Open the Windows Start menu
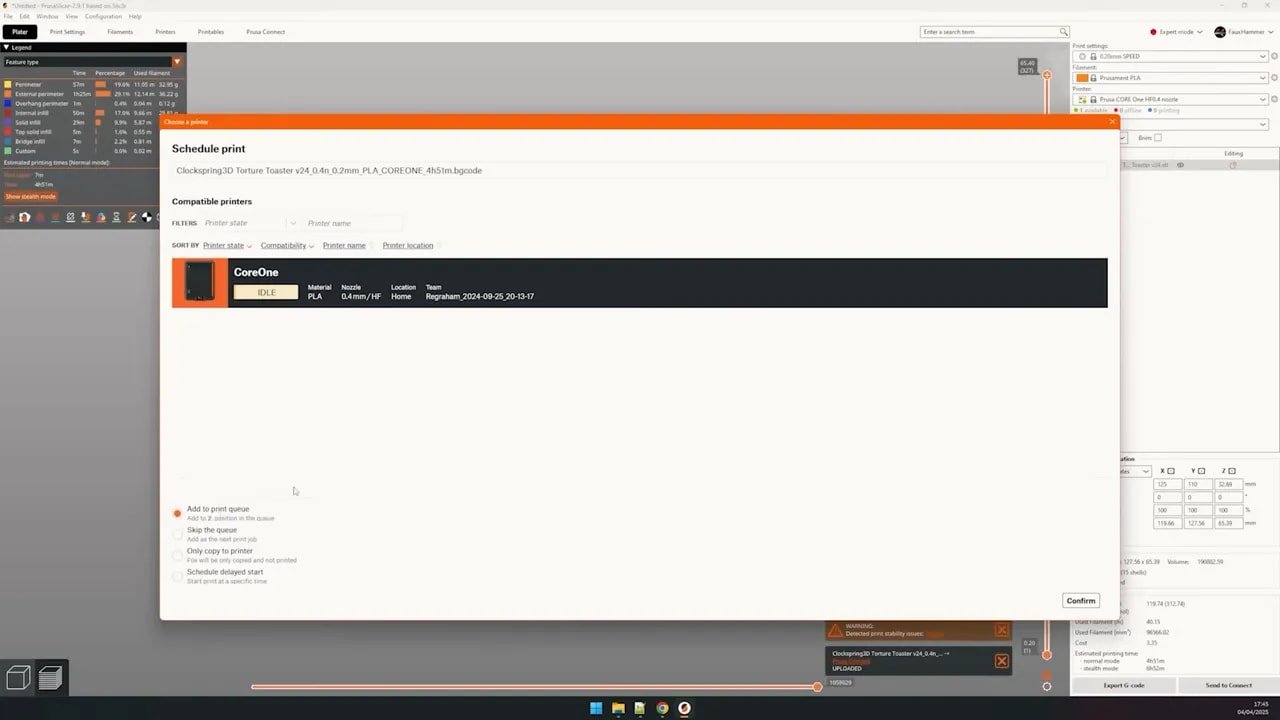This screenshot has width=1280, height=720. [596, 708]
